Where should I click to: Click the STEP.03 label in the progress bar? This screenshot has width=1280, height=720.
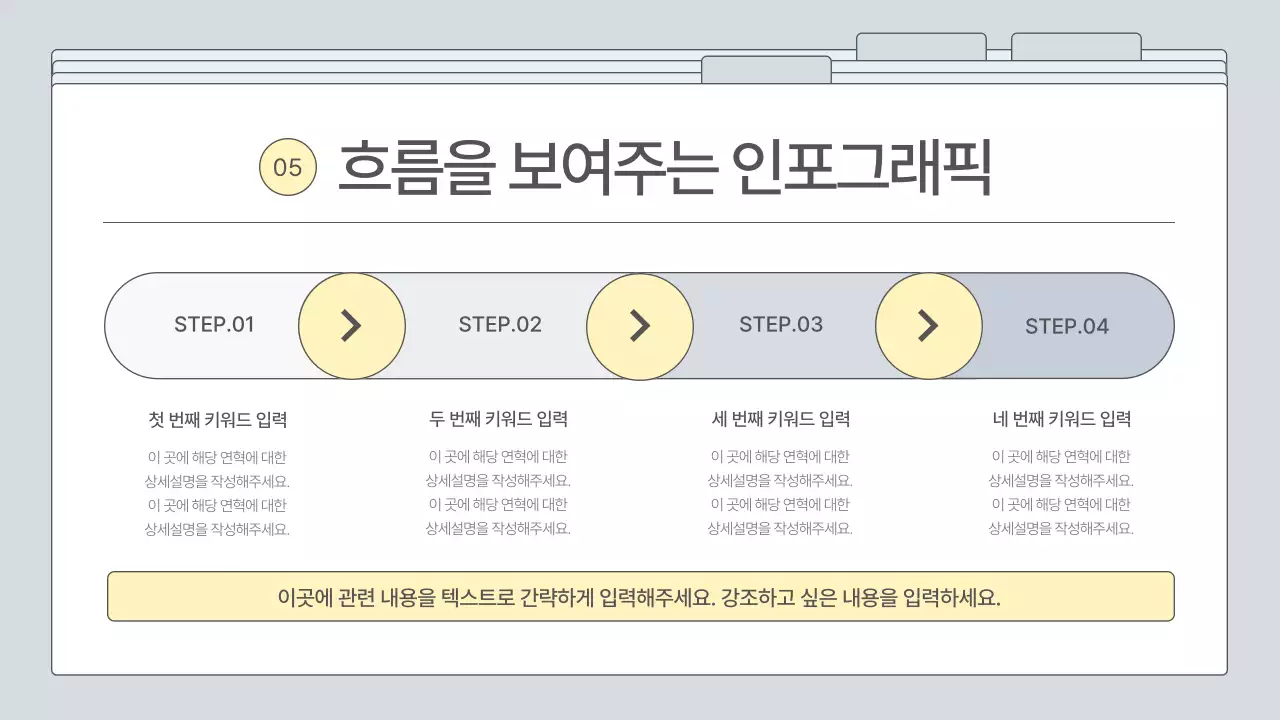(x=782, y=324)
